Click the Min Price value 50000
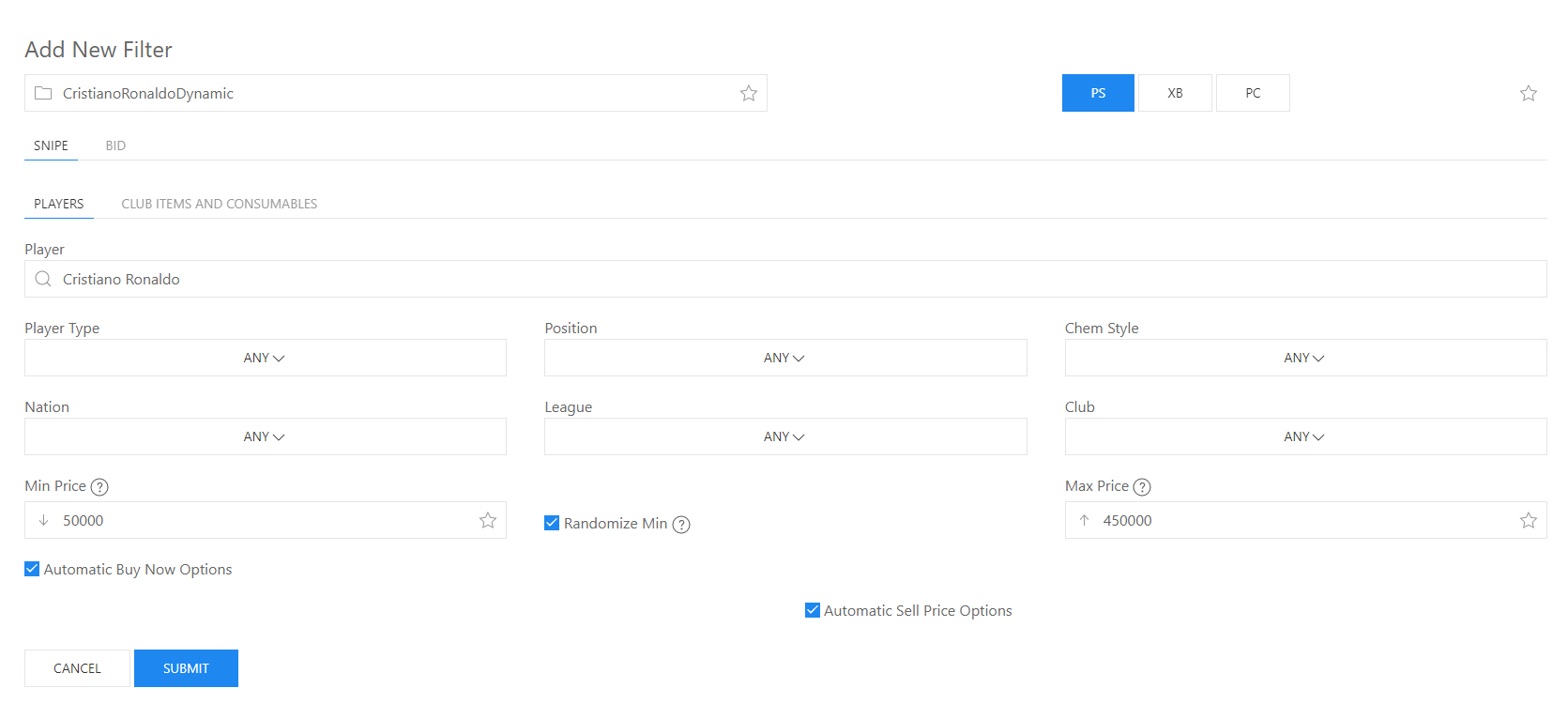 (x=84, y=520)
